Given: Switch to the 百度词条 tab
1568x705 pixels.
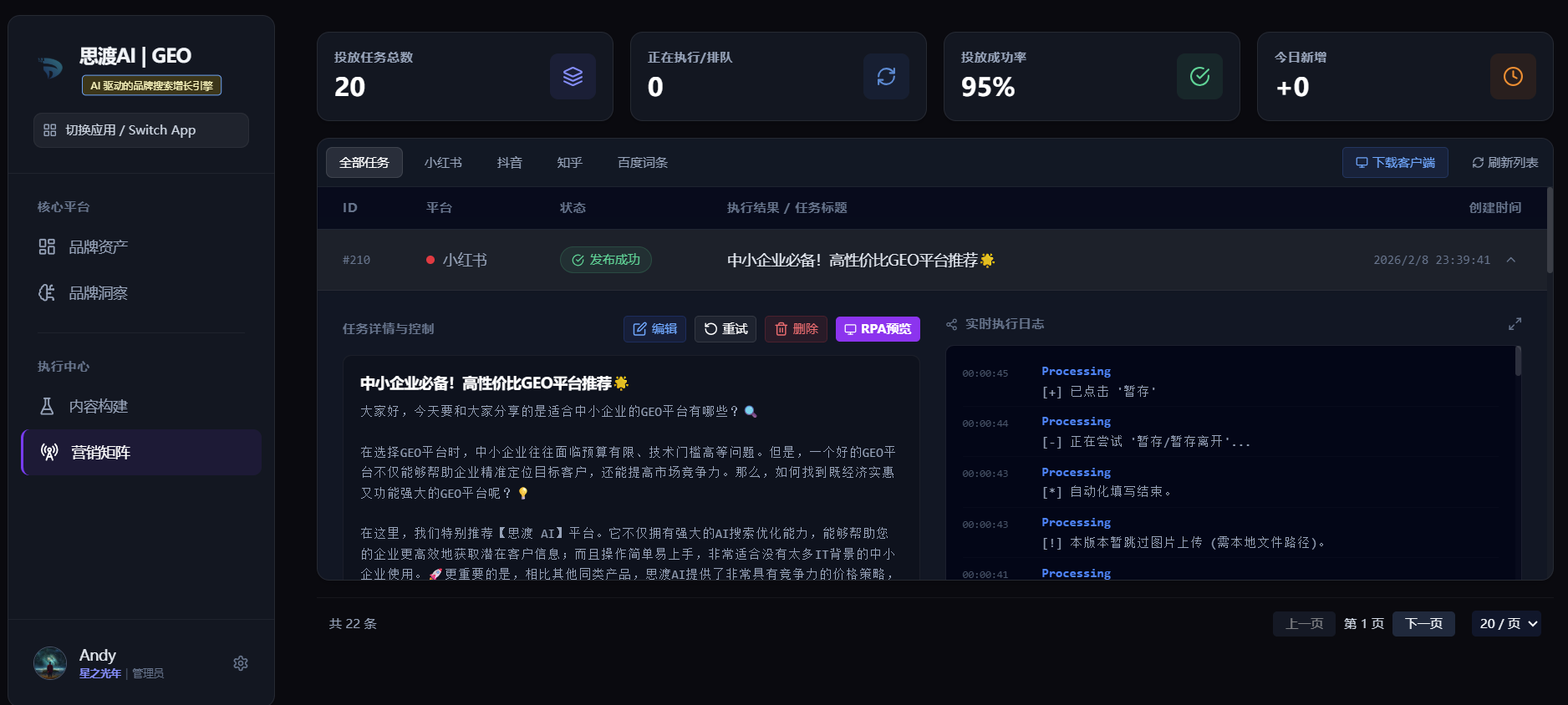Looking at the screenshot, I should pos(642,163).
